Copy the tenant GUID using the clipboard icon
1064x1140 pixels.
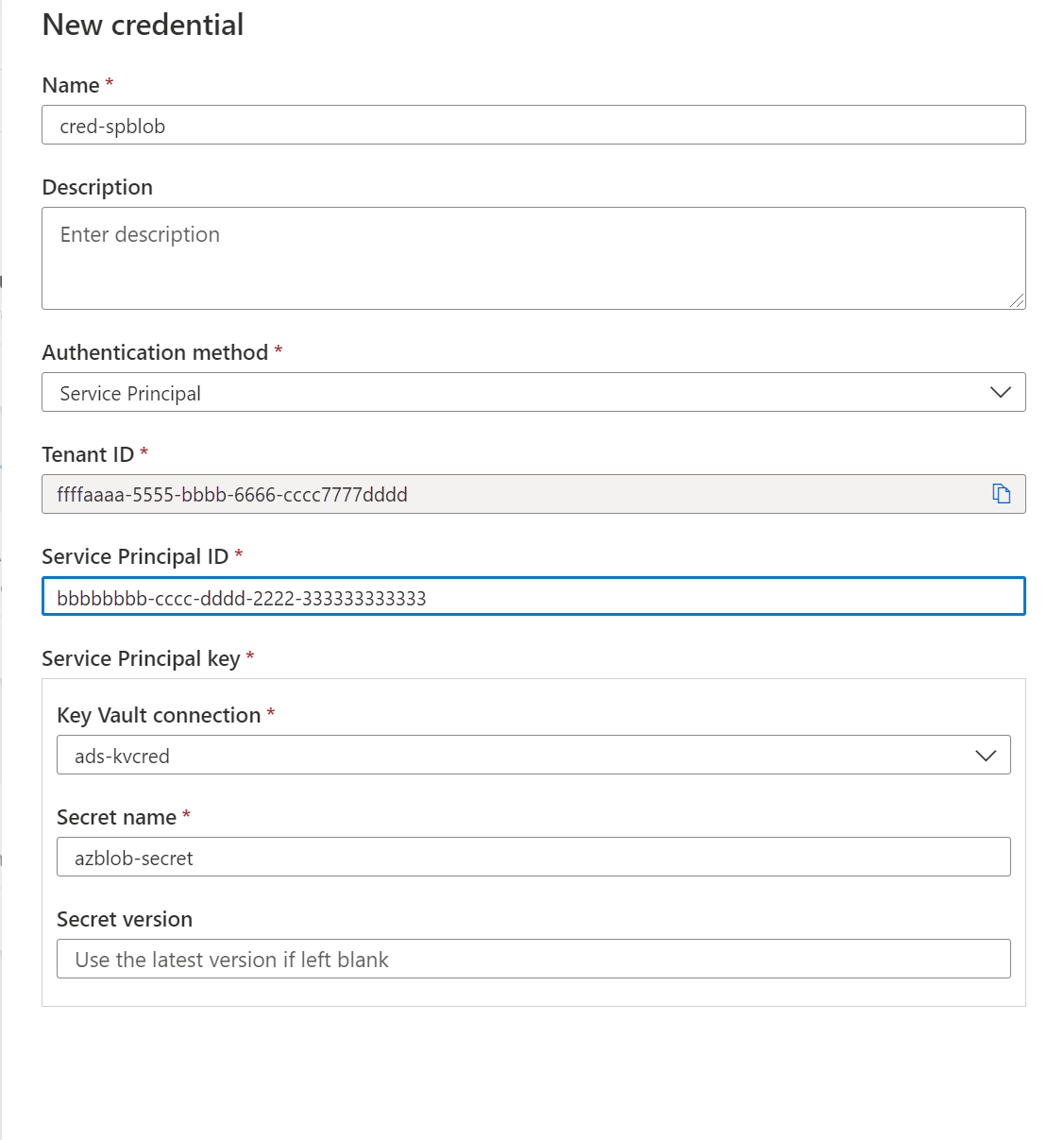pos(1003,493)
